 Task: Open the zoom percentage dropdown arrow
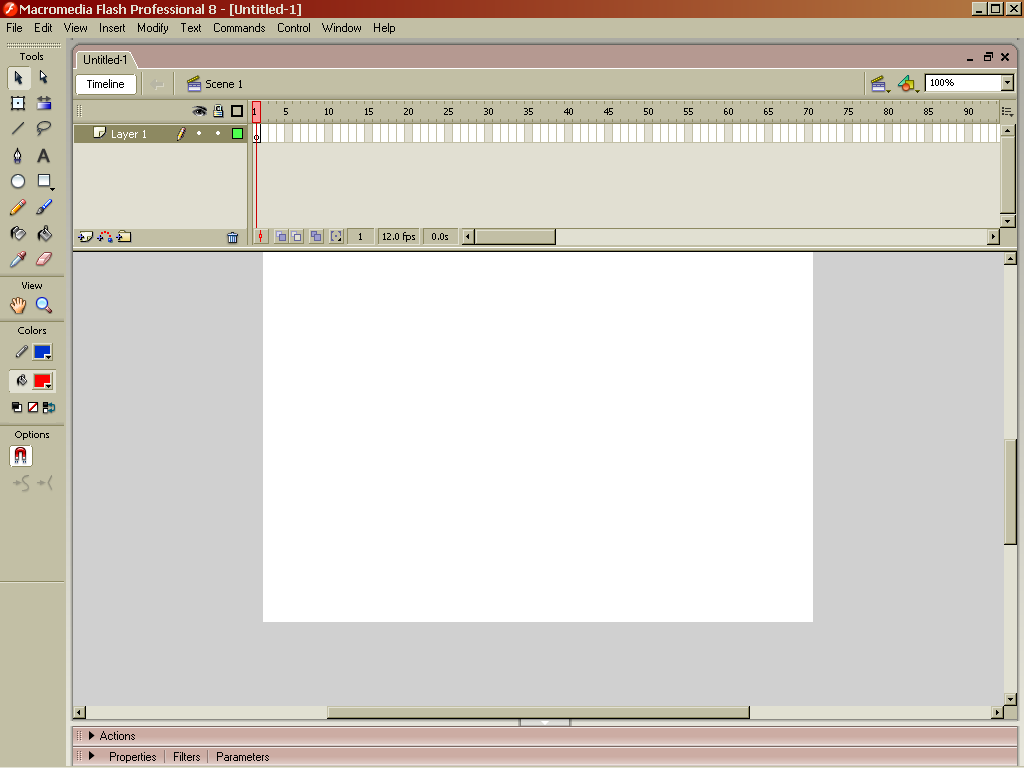[x=1008, y=83]
